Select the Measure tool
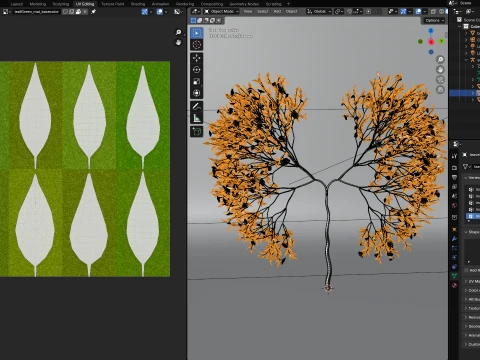Image resolution: width=480 pixels, height=360 pixels. point(197,118)
